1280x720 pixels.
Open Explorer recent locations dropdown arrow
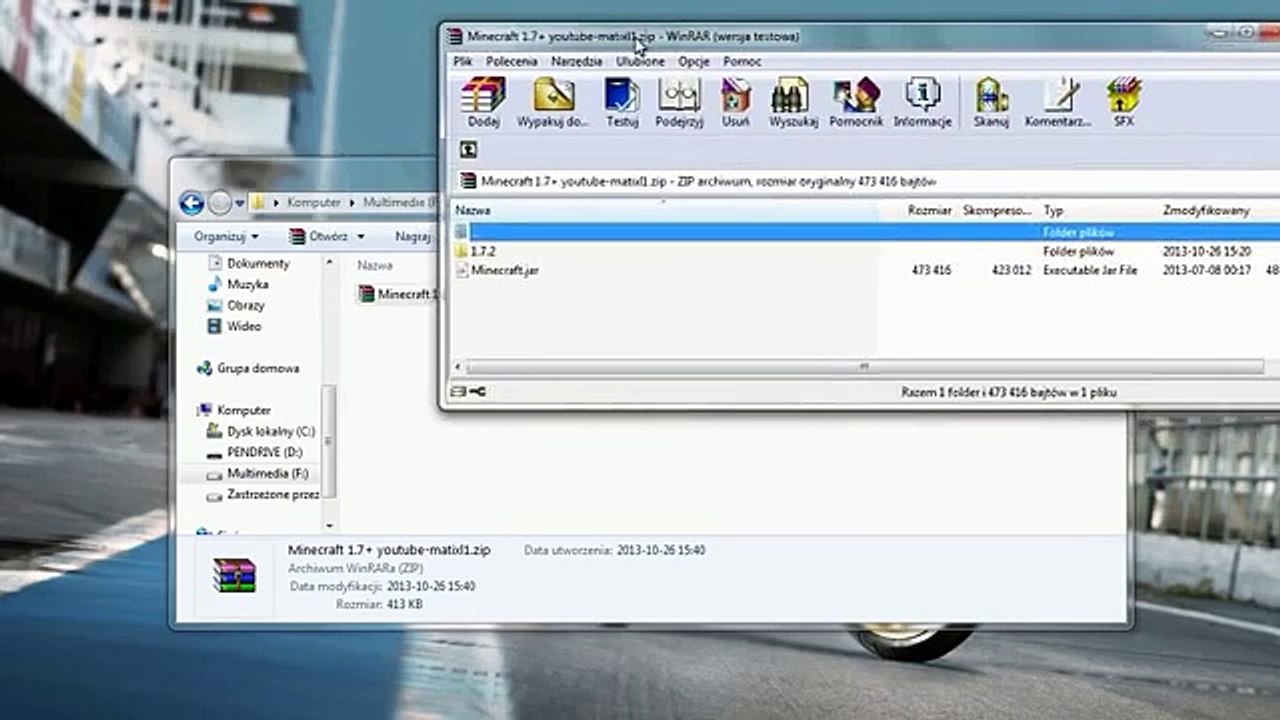(240, 204)
